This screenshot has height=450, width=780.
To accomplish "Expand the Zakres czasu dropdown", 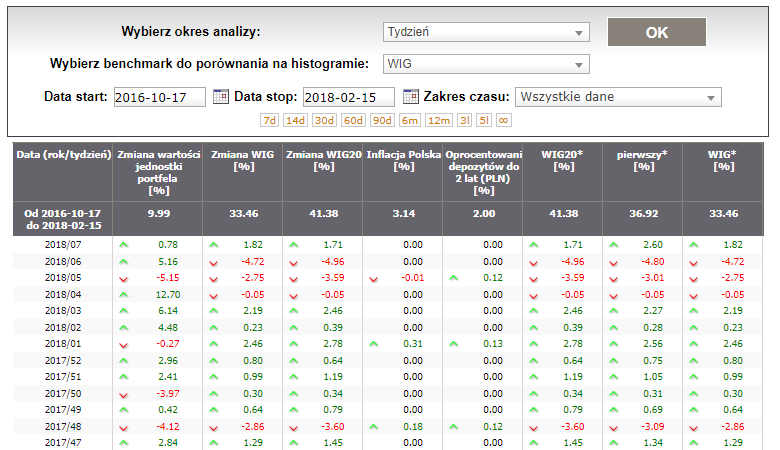I will [x=618, y=97].
